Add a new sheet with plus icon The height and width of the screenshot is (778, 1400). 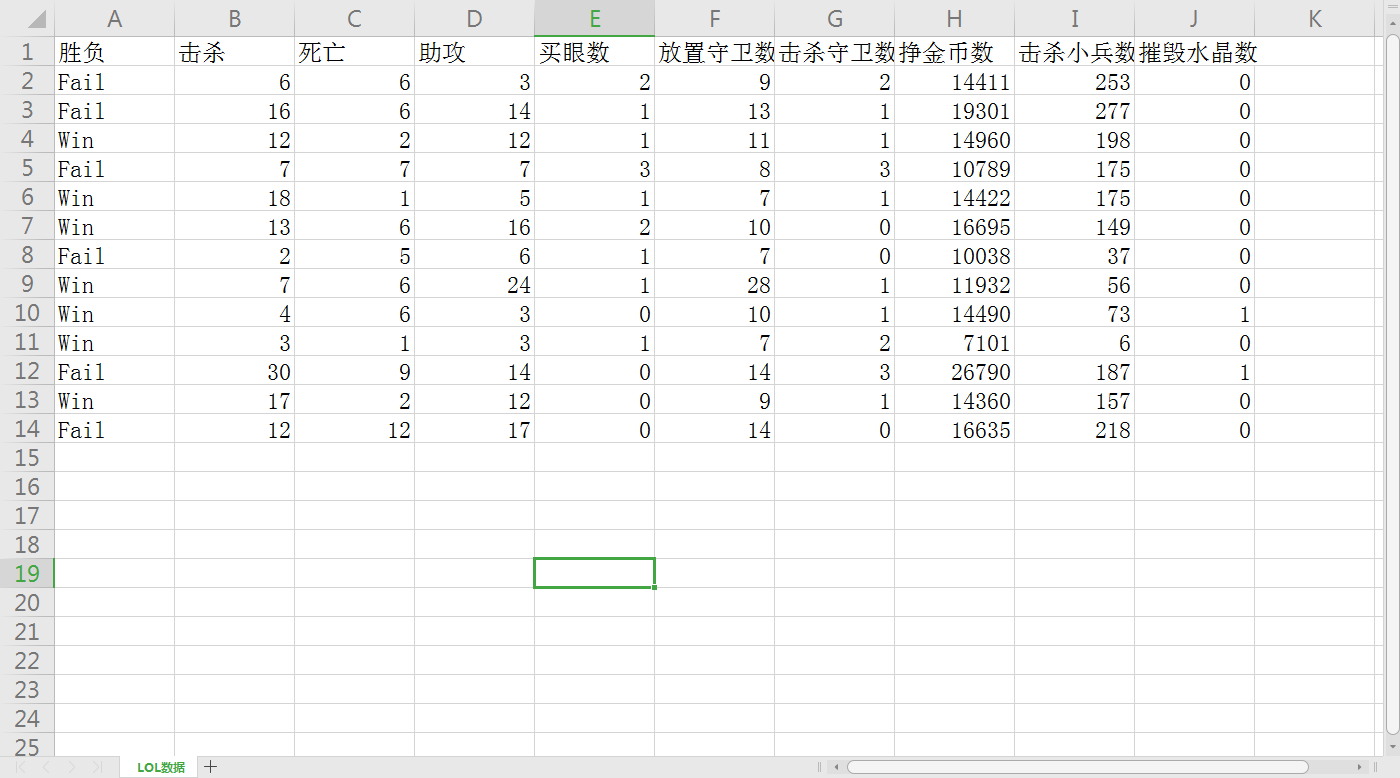(x=211, y=767)
